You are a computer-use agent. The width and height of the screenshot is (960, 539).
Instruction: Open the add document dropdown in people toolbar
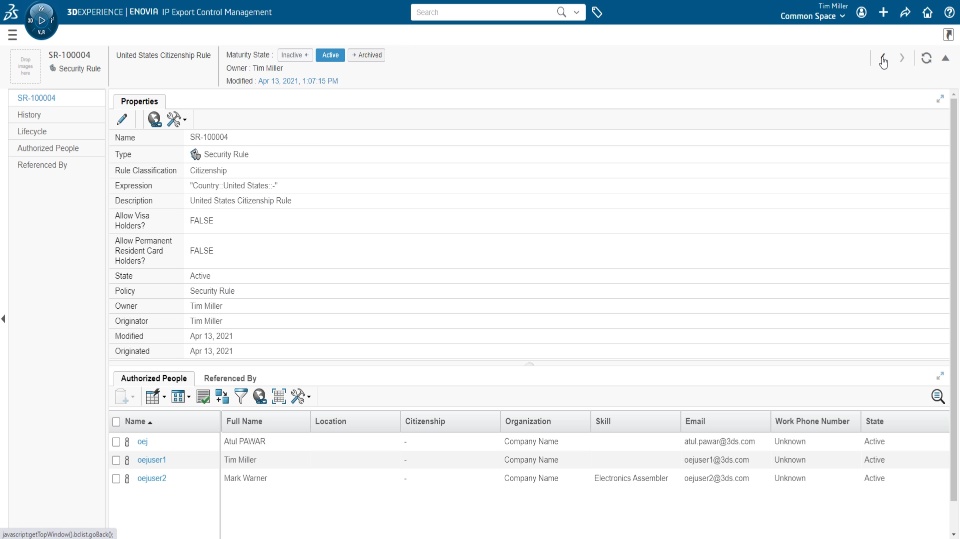point(124,397)
